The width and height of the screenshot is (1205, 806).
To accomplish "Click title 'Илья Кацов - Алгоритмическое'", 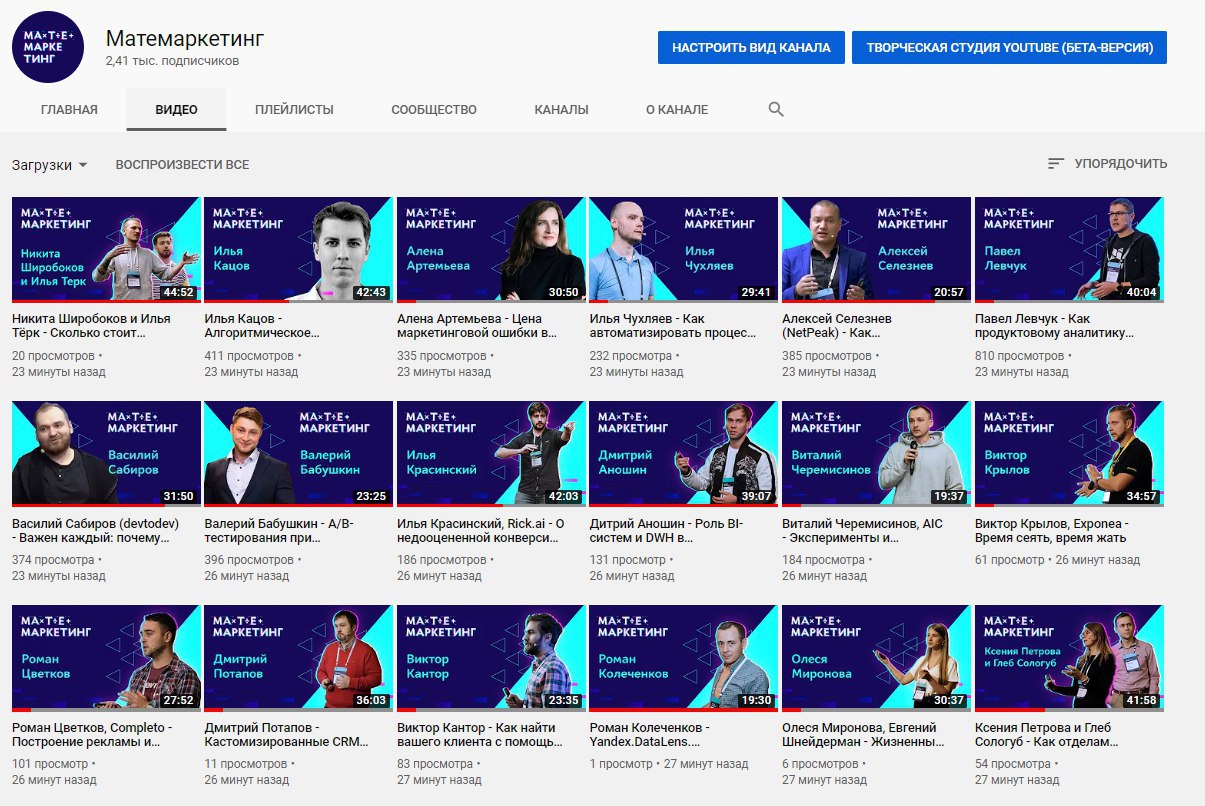I will 262,325.
